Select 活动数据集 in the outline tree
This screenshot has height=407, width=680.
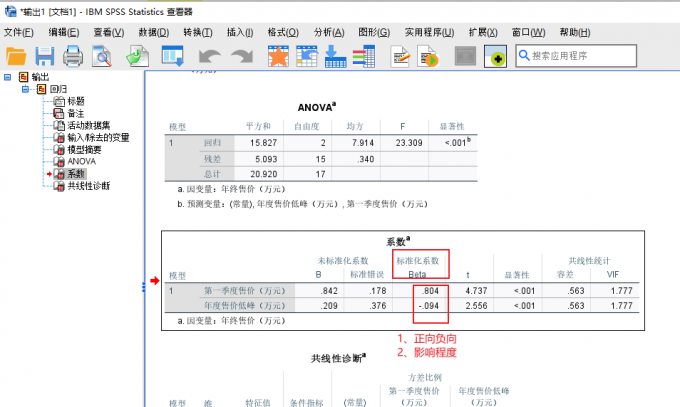pyautogui.click(x=89, y=125)
